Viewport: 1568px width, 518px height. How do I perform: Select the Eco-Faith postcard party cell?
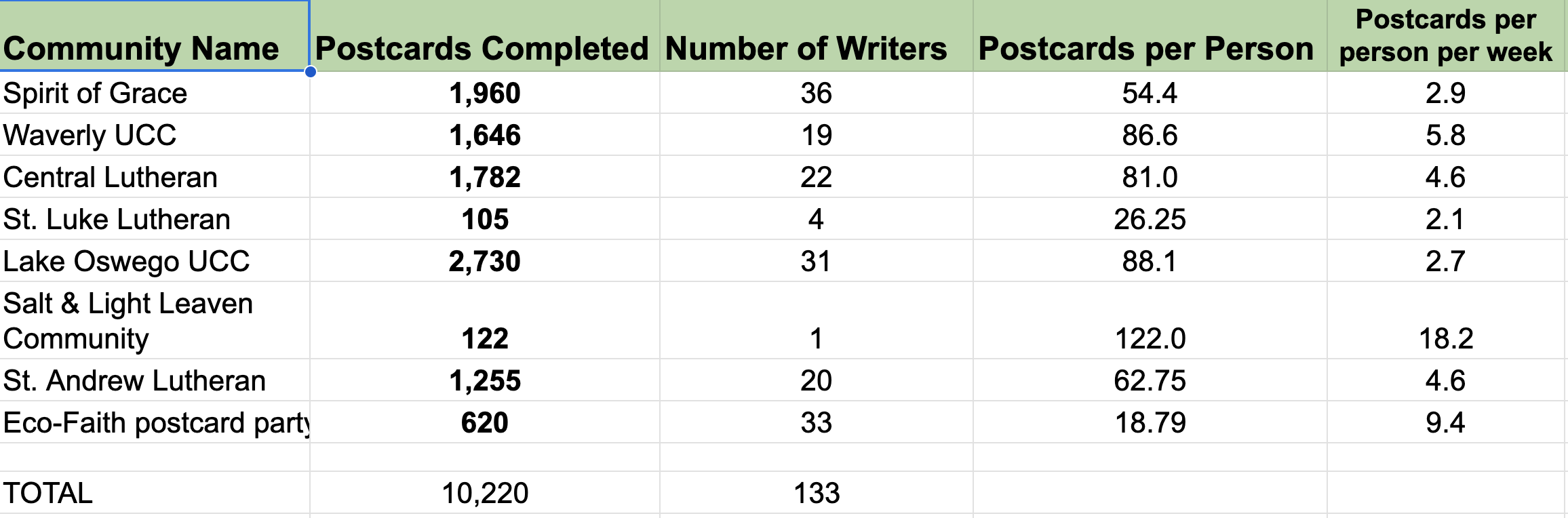click(x=156, y=422)
